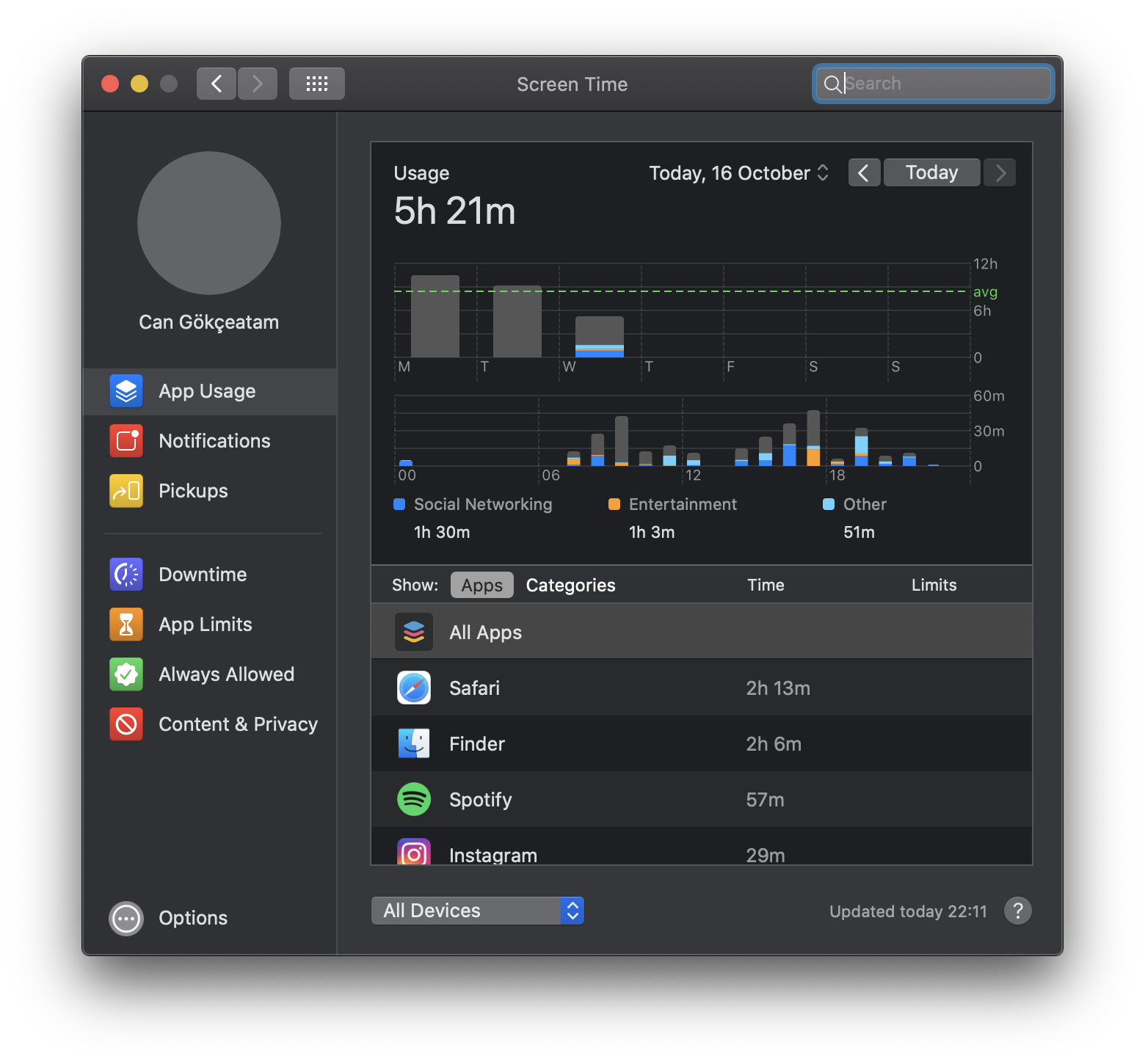1145x1064 pixels.
Task: Open the Pickups sidebar icon
Action: tap(126, 491)
